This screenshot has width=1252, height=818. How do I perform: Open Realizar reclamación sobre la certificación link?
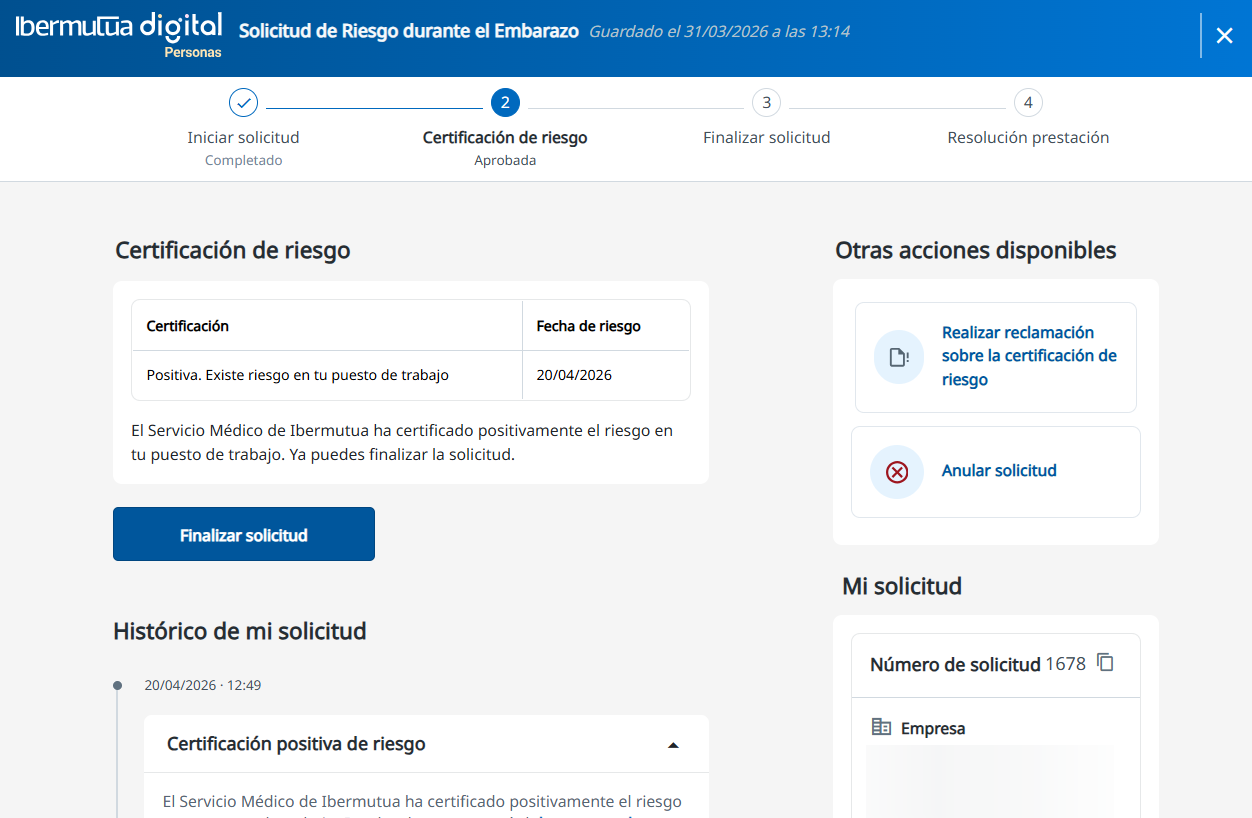pyautogui.click(x=1029, y=356)
